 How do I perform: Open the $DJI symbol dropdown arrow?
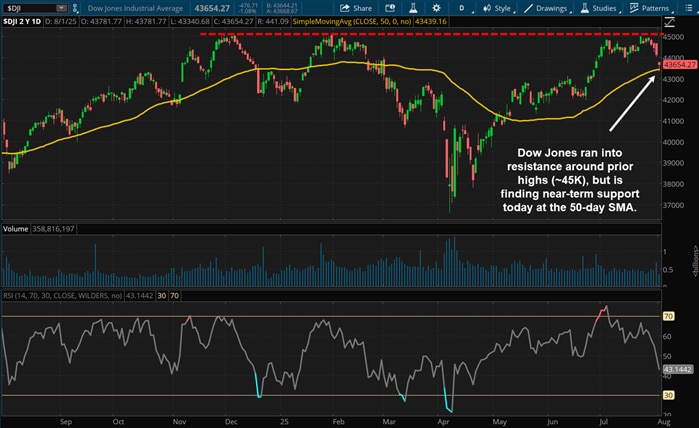[62, 8]
